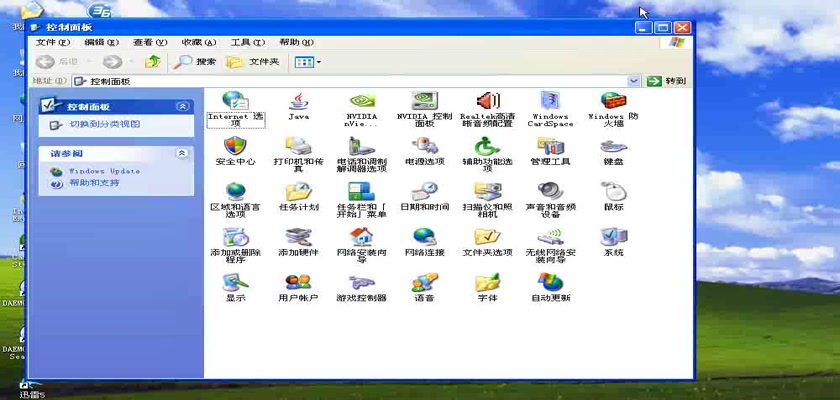Viewport: 840px width, 400px height.
Task: Open the 辅助功能选项 icon
Action: click(x=488, y=146)
